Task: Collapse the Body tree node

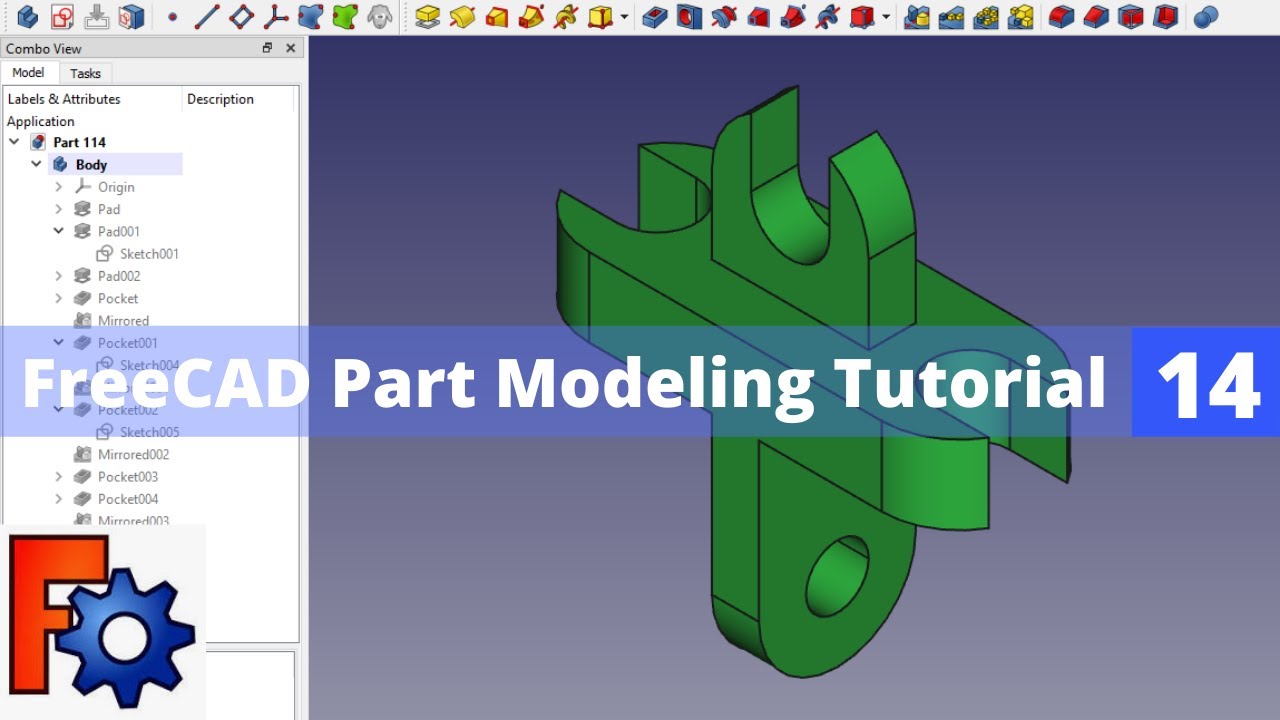Action: (x=36, y=164)
